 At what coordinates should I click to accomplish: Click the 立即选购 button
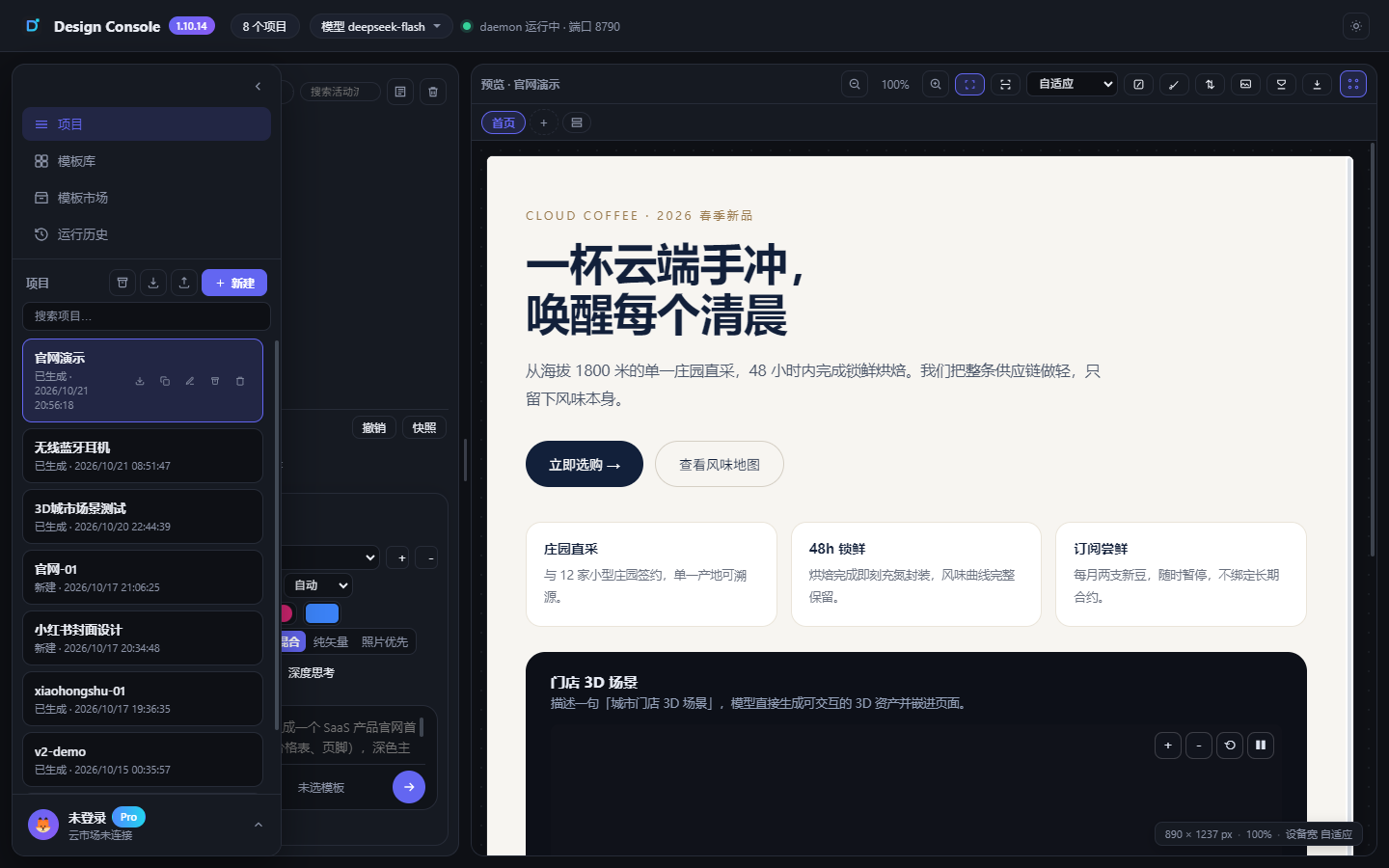pyautogui.click(x=585, y=464)
